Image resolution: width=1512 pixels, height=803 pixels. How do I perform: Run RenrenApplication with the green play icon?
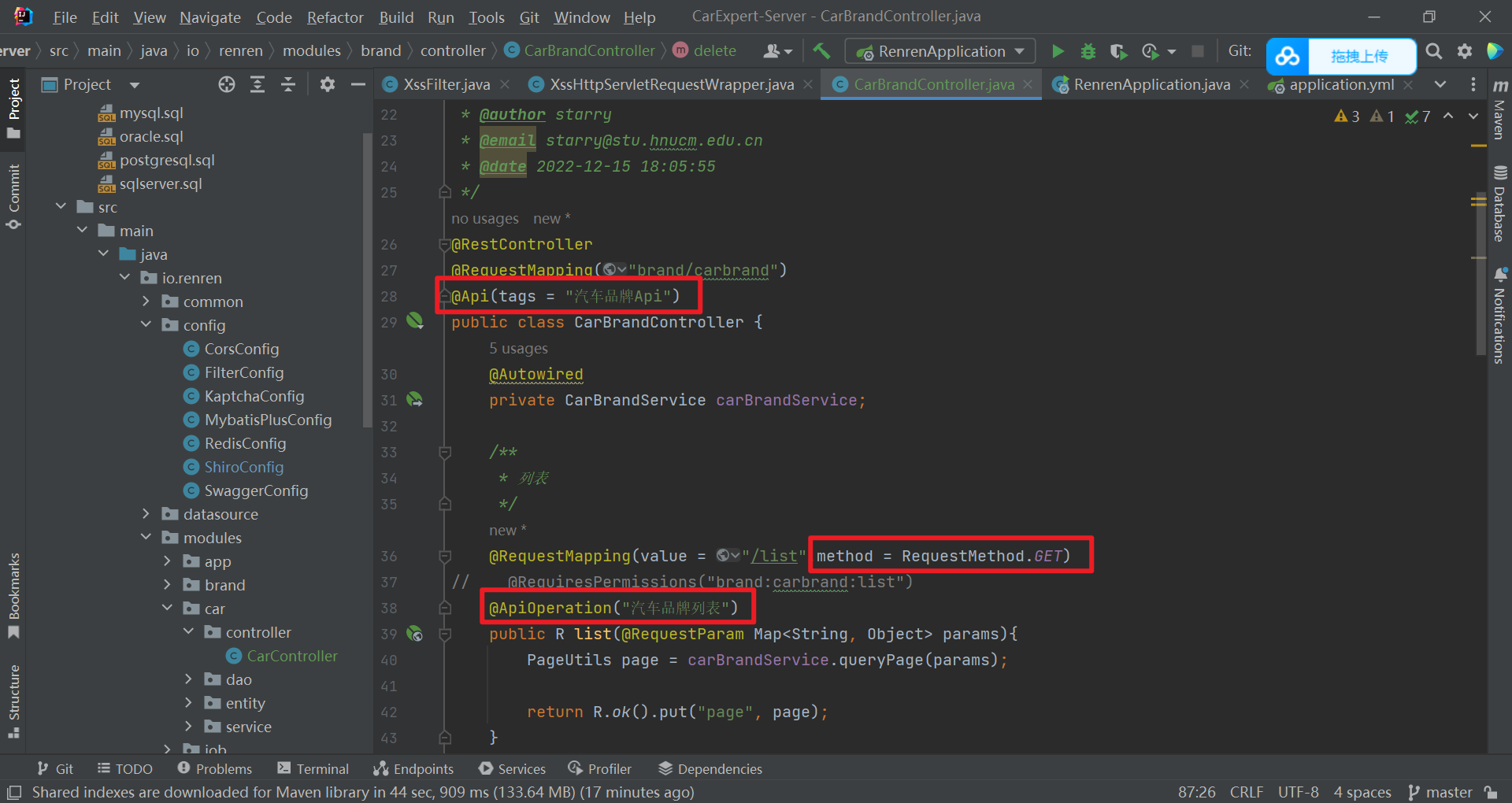(x=1058, y=51)
